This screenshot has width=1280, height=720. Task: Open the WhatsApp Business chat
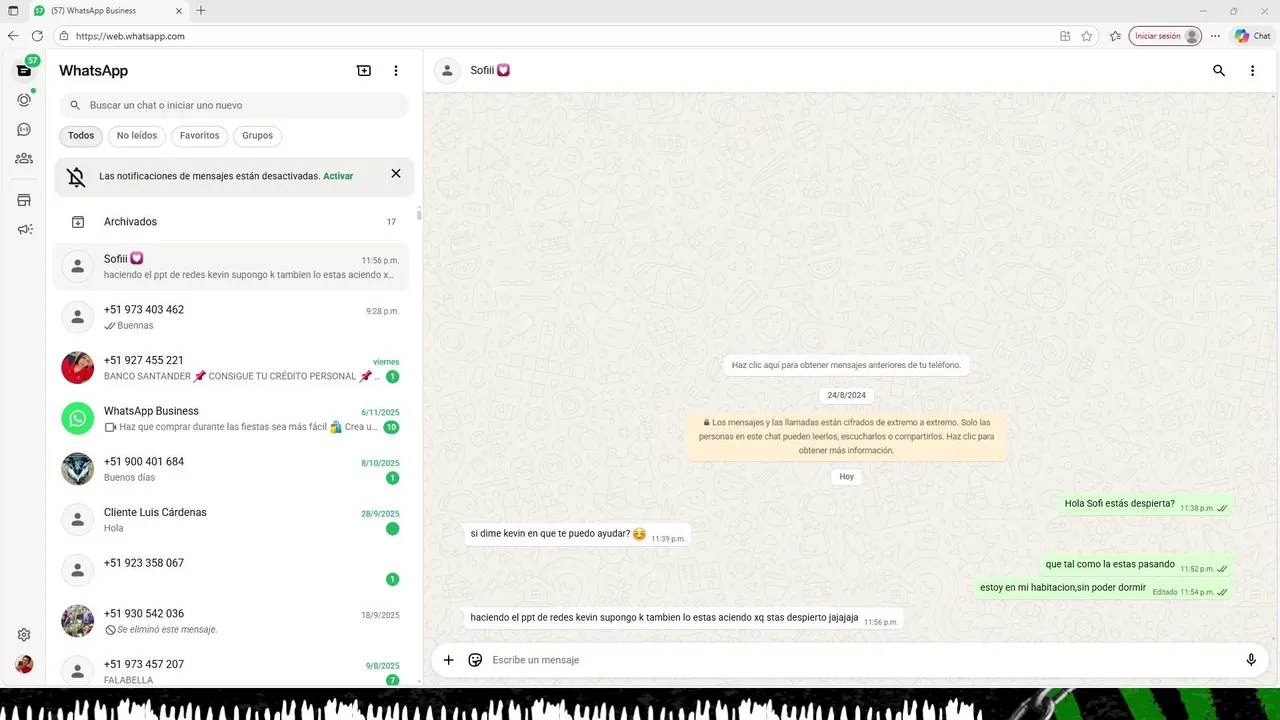click(x=231, y=418)
